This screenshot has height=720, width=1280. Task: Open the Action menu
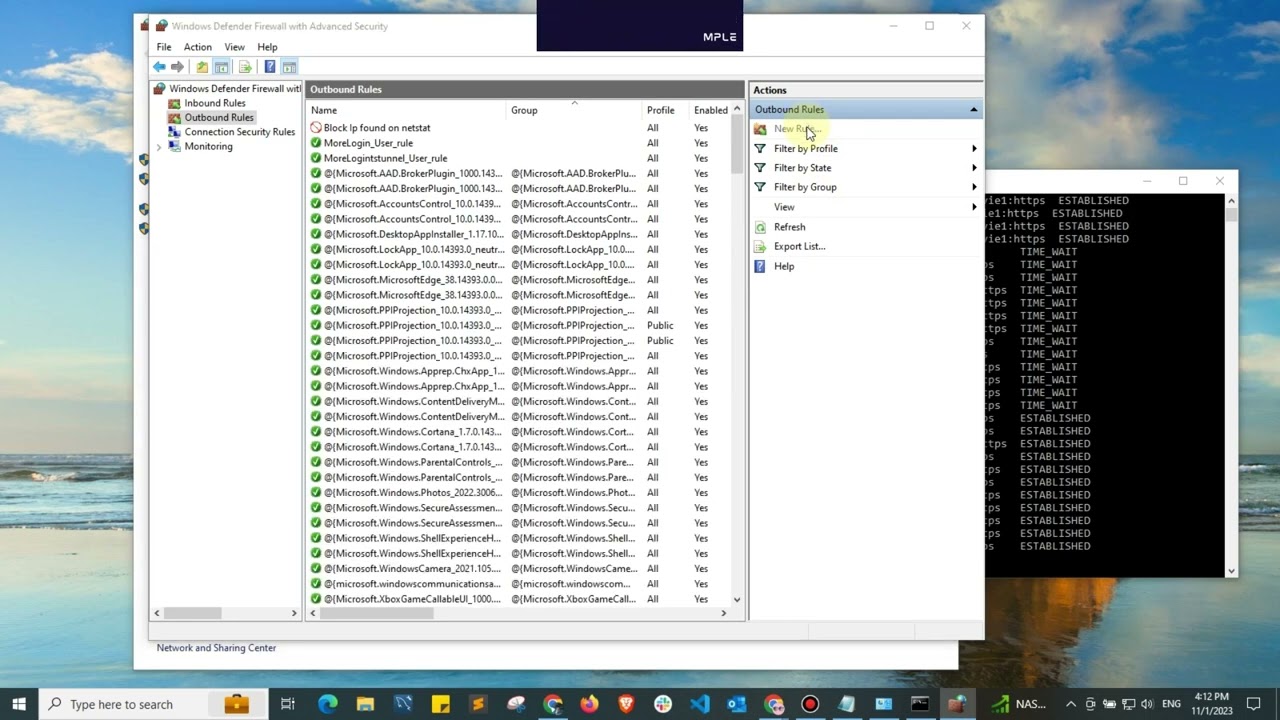coord(197,47)
